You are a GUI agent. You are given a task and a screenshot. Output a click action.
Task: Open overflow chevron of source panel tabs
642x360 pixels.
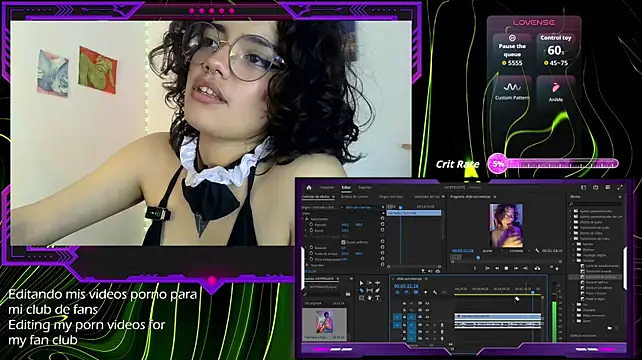tap(443, 197)
